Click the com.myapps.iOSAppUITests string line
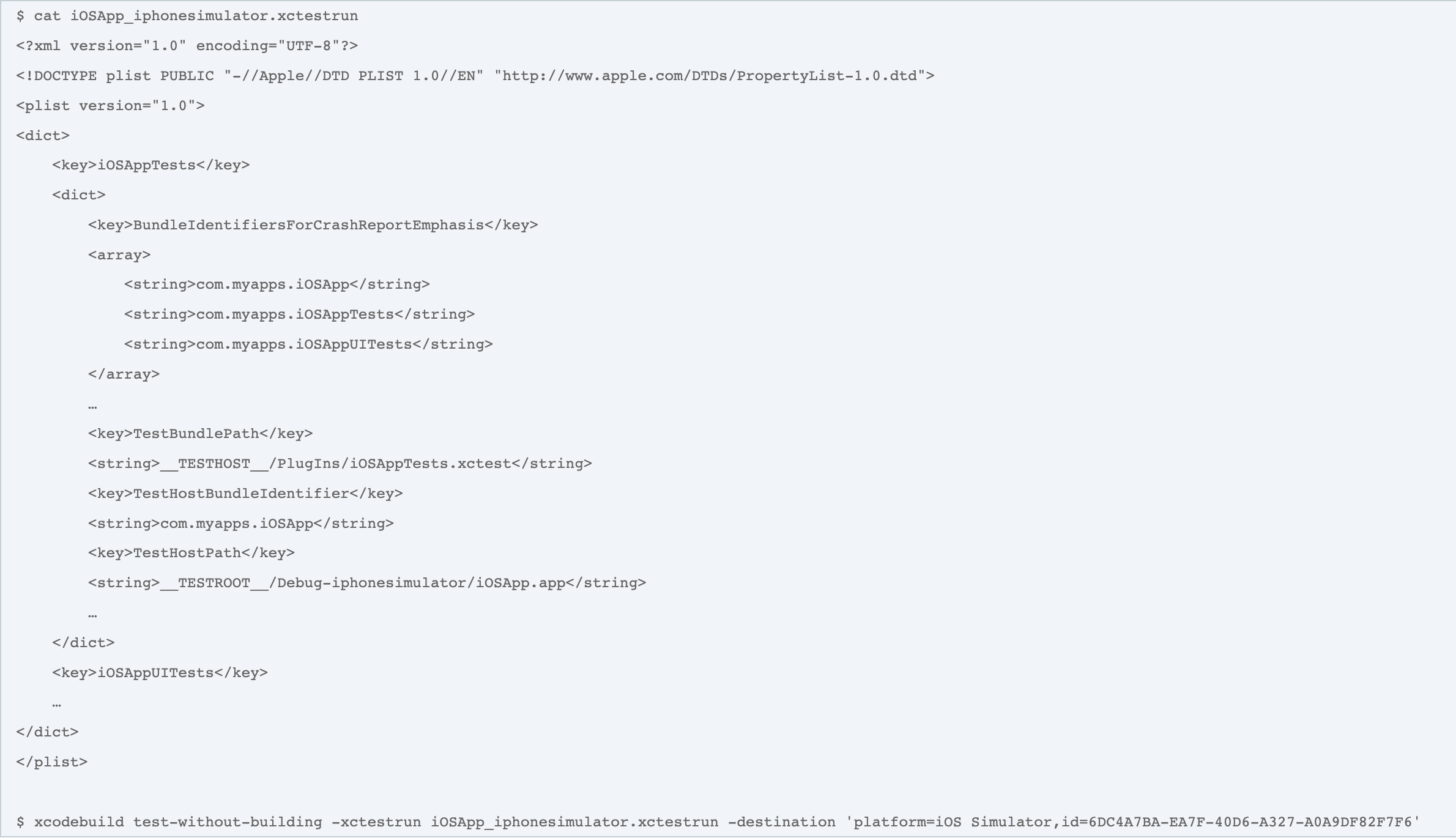The image size is (1456, 838). [309, 344]
